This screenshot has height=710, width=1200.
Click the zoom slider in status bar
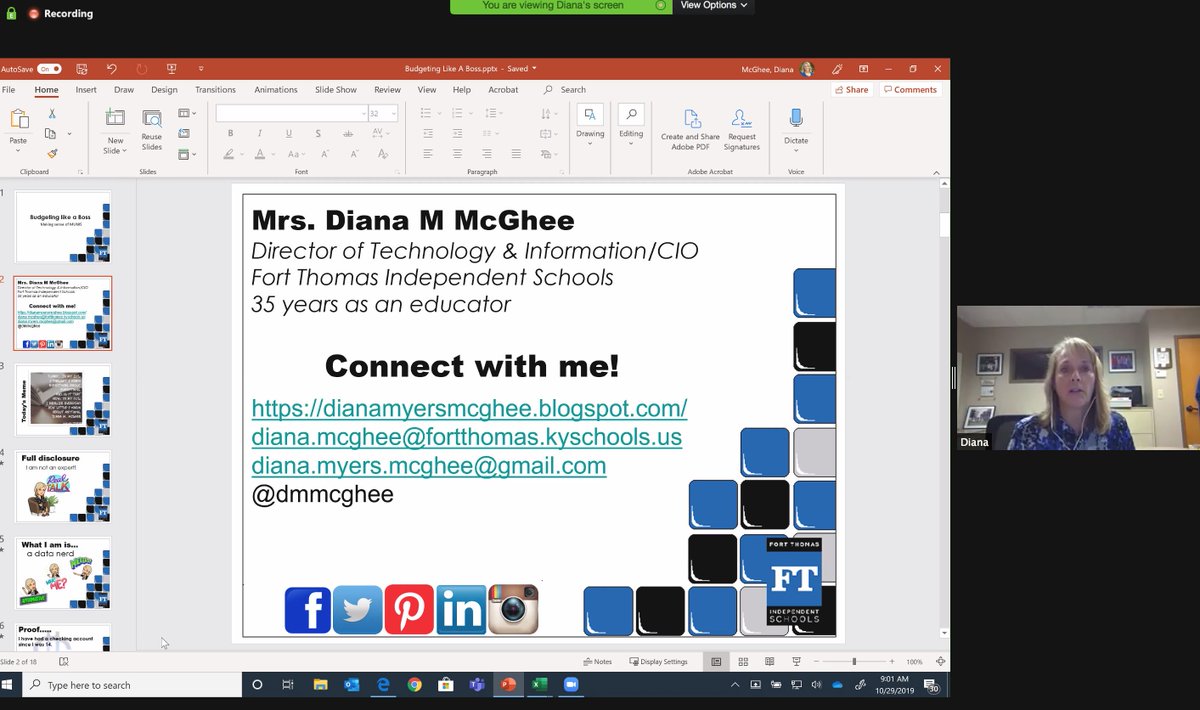[x=854, y=662]
